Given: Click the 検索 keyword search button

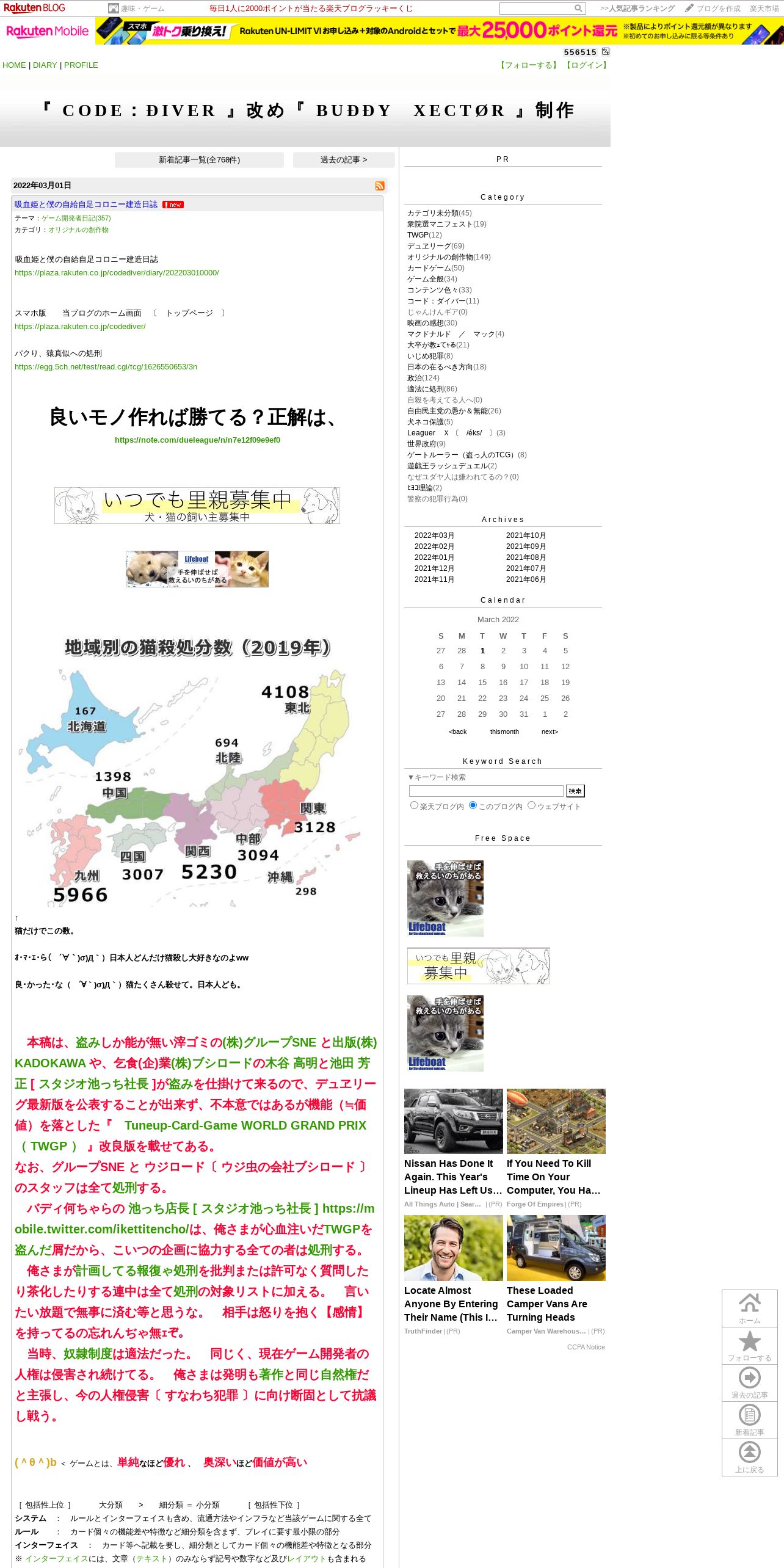Looking at the screenshot, I should point(575,791).
